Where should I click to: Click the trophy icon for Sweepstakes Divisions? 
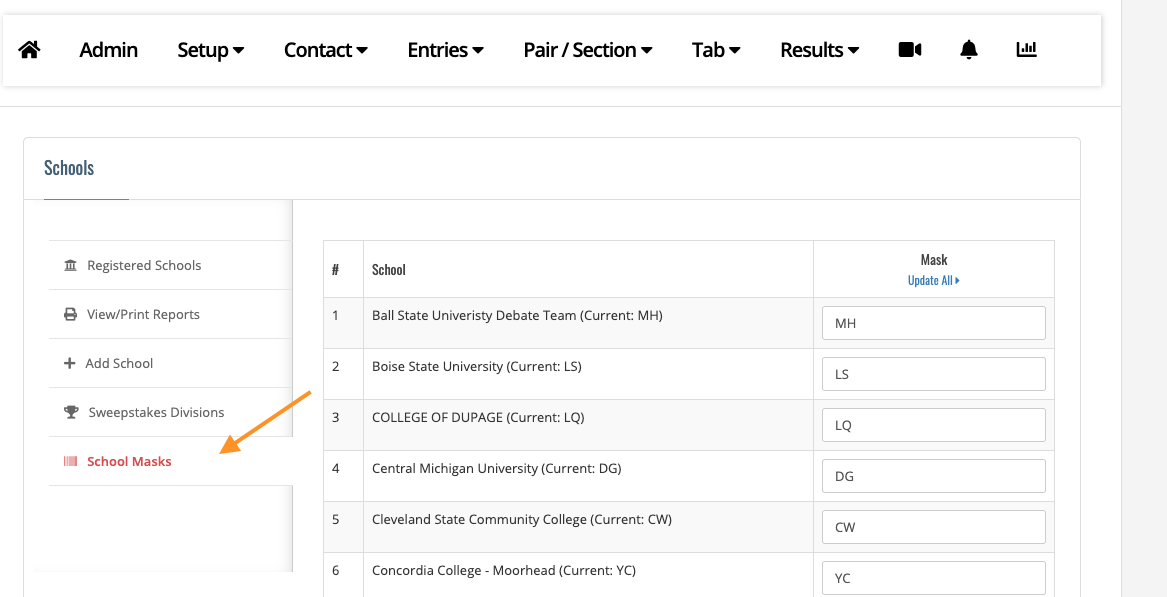click(x=71, y=413)
